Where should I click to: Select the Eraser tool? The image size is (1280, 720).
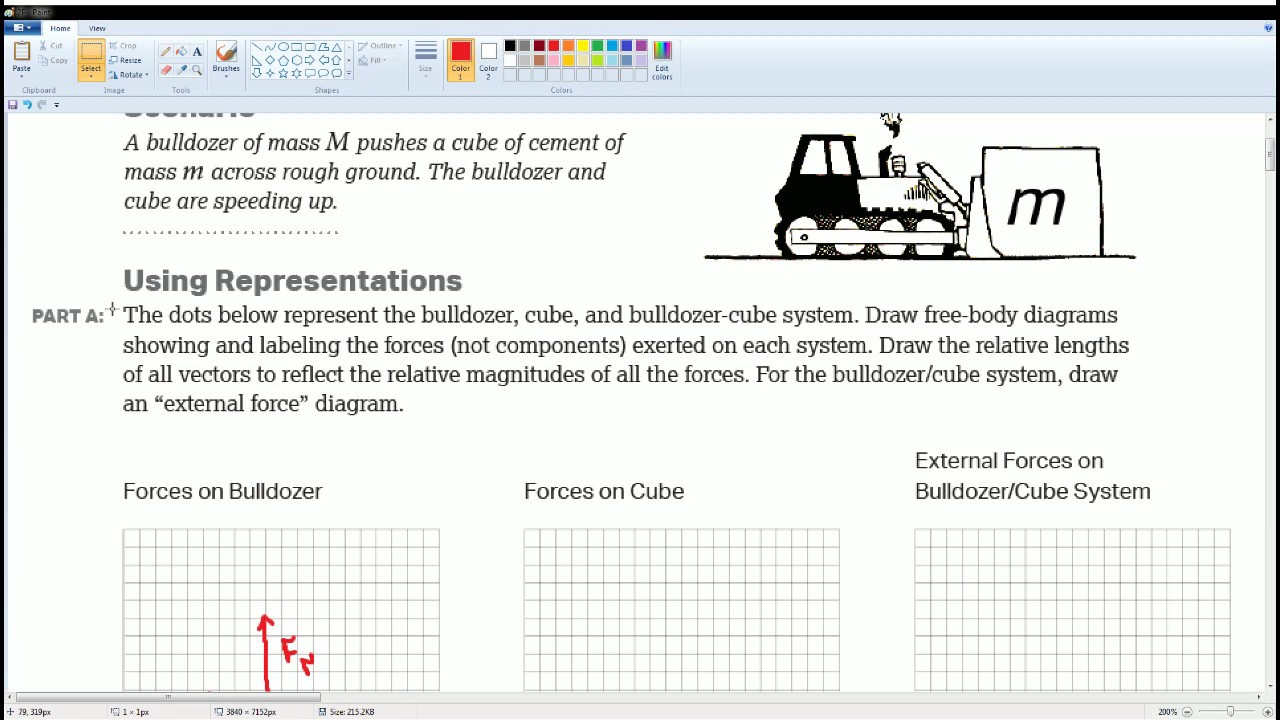(x=166, y=70)
